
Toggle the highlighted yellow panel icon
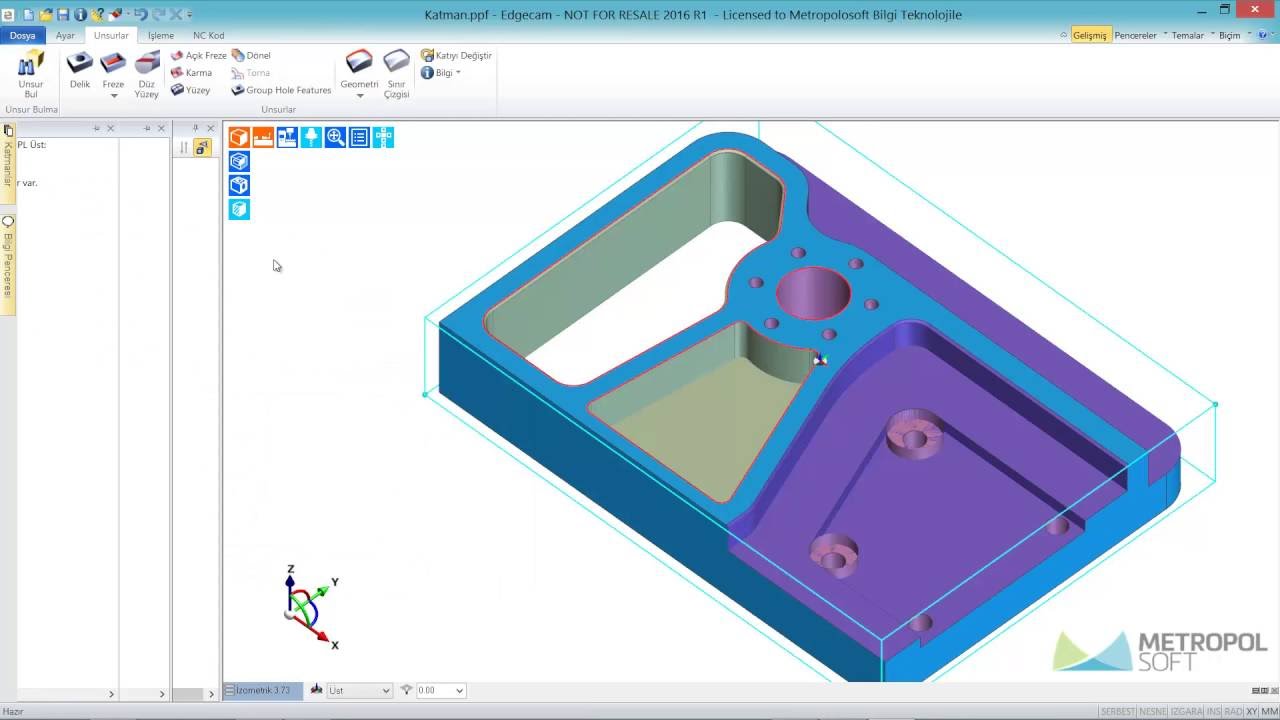(202, 147)
